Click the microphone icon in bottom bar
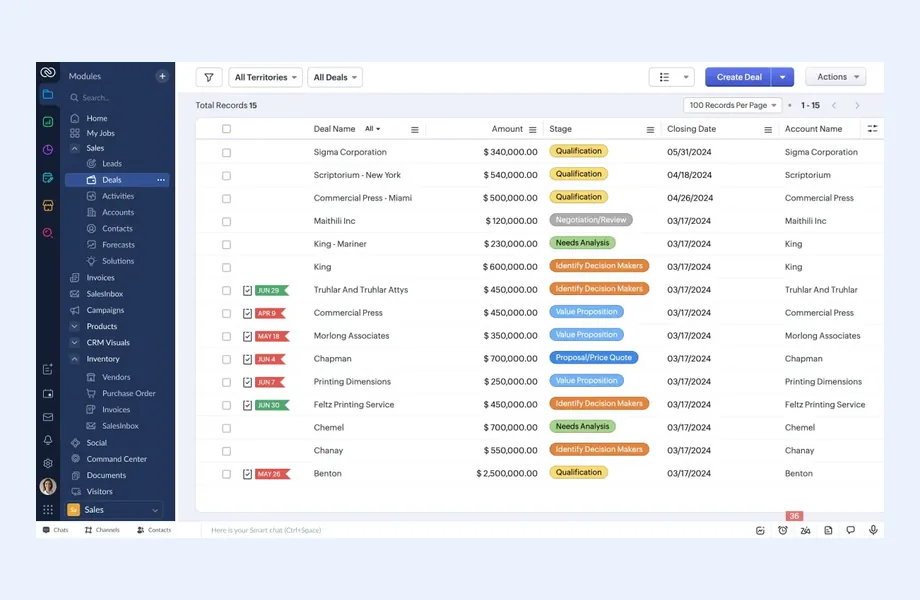Viewport: 920px width, 600px height. tap(873, 530)
